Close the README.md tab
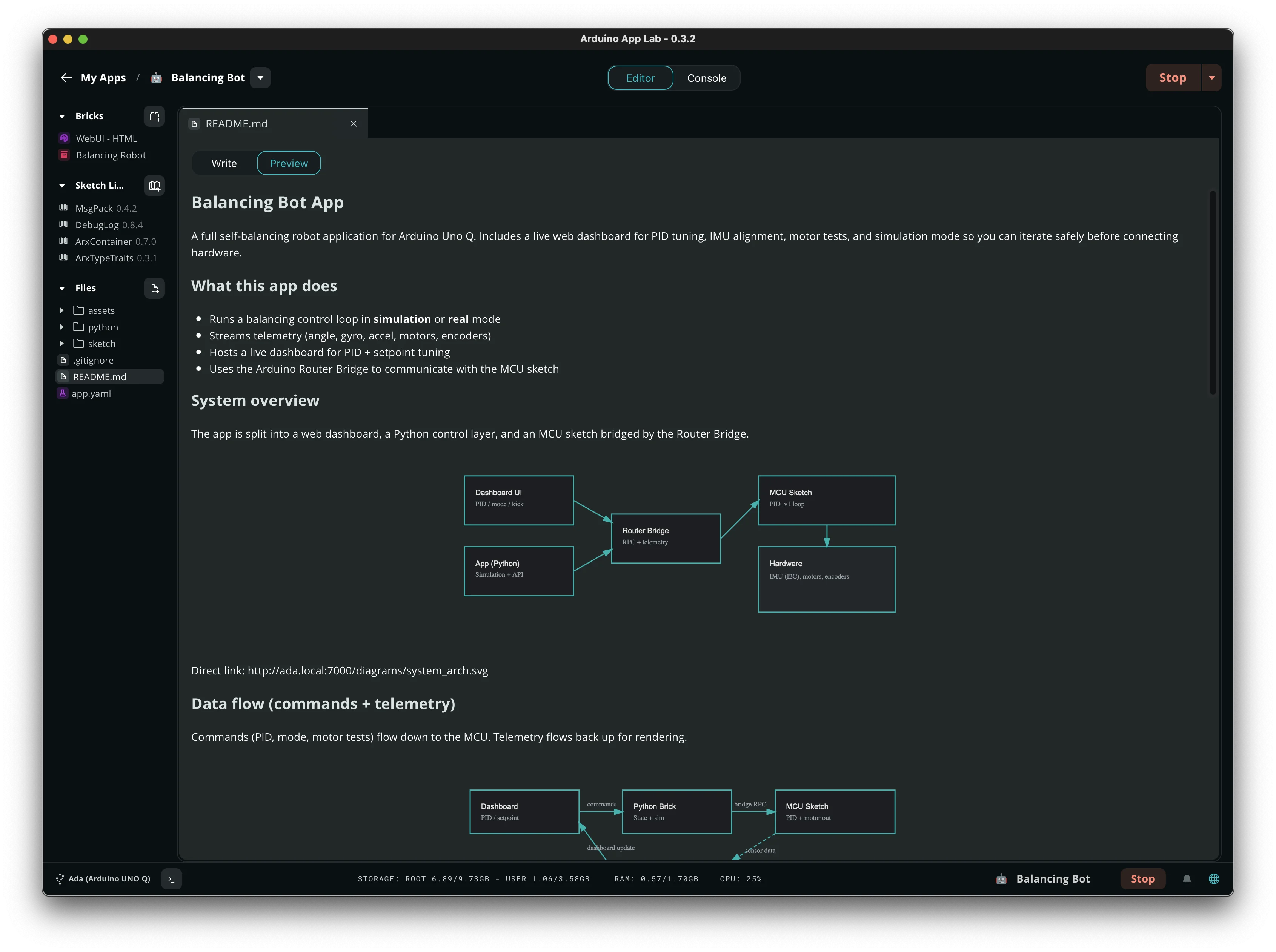Viewport: 1276px width, 952px height. [x=353, y=124]
